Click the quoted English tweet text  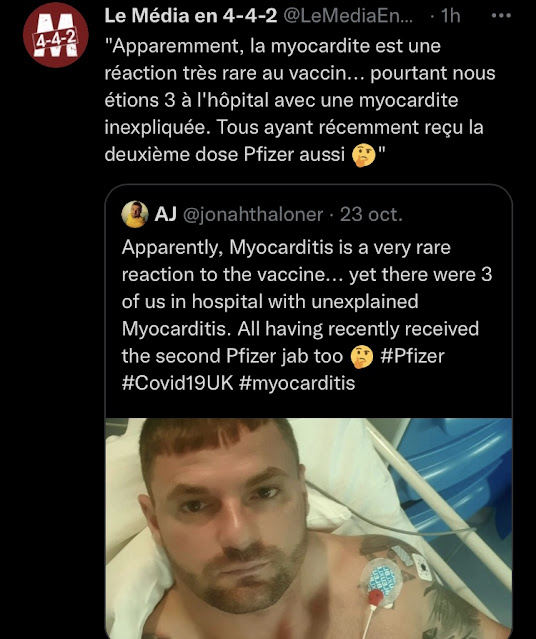click(x=307, y=315)
